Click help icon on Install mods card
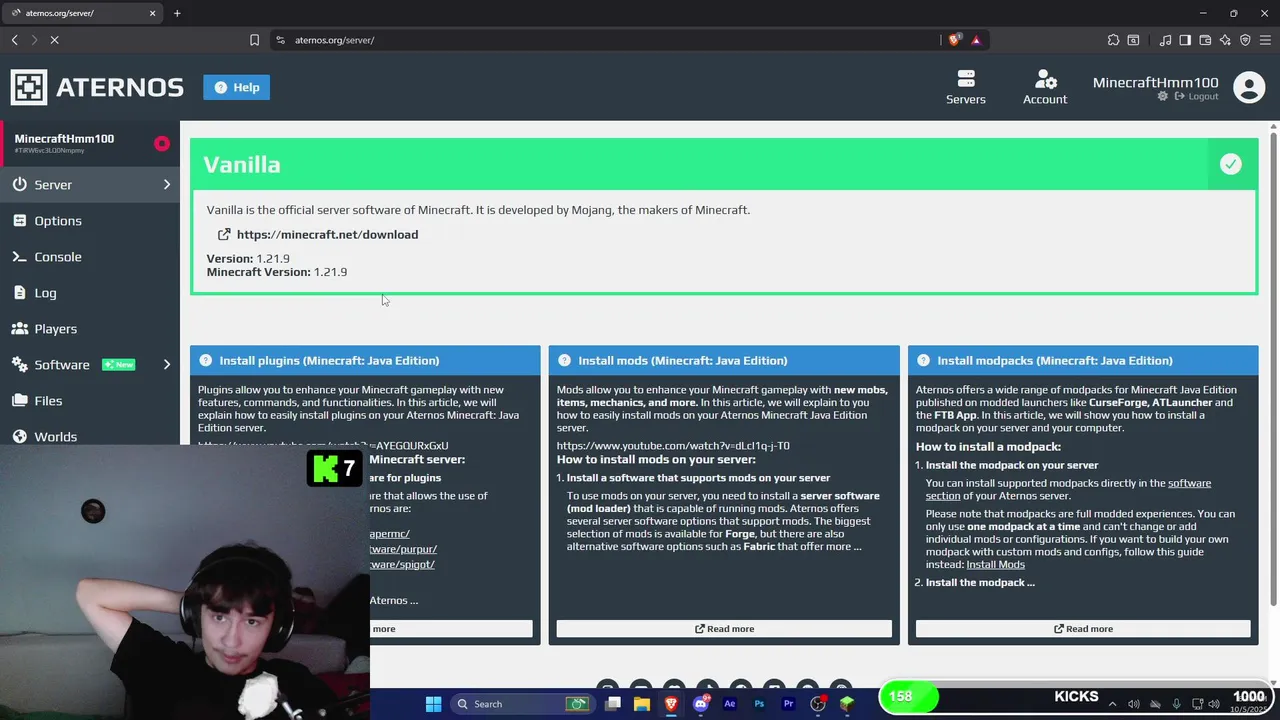Viewport: 1280px width, 720px height. (564, 360)
